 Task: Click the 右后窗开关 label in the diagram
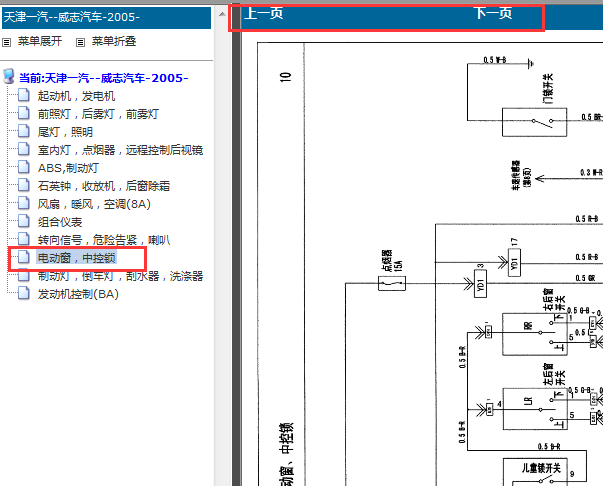pos(554,300)
